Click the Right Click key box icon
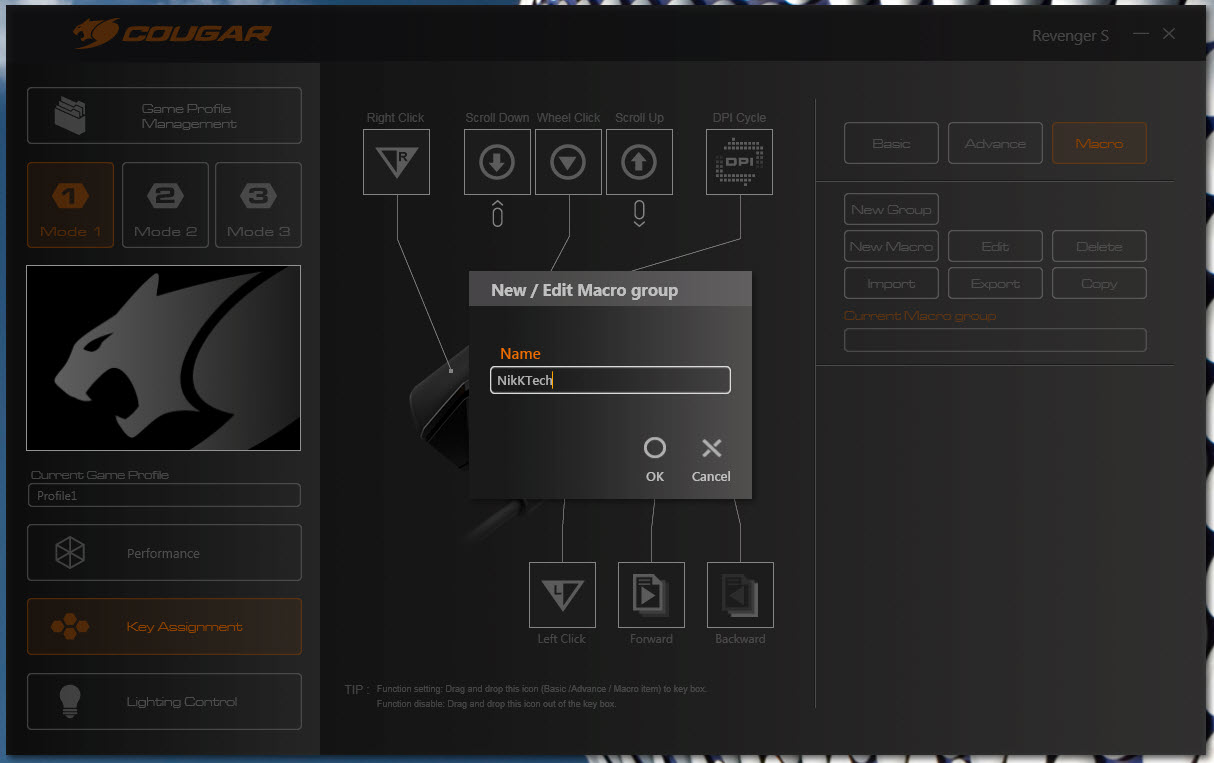Viewport: 1214px width, 763px height. (x=396, y=162)
